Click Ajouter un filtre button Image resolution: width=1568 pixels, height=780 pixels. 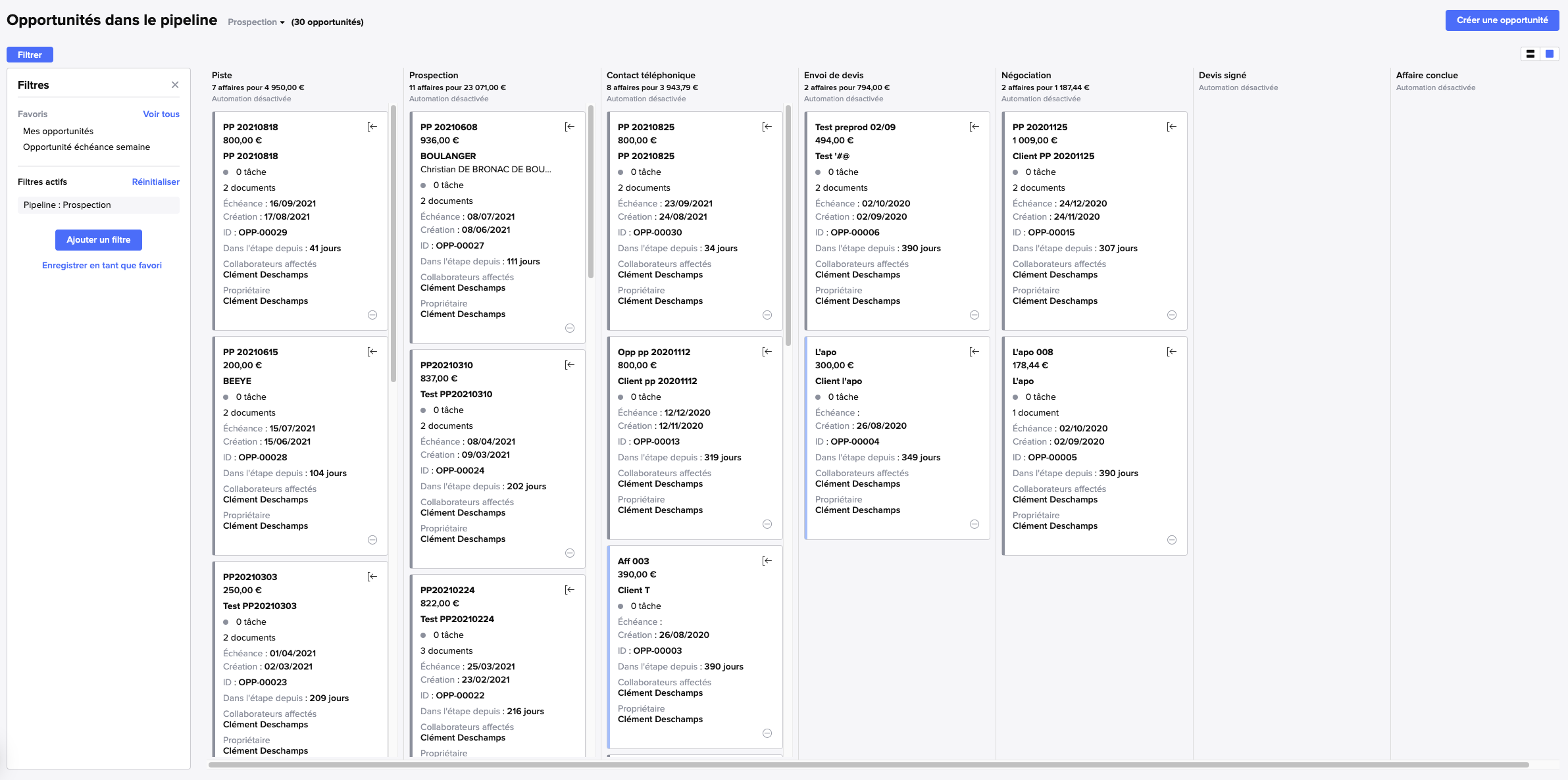point(99,240)
